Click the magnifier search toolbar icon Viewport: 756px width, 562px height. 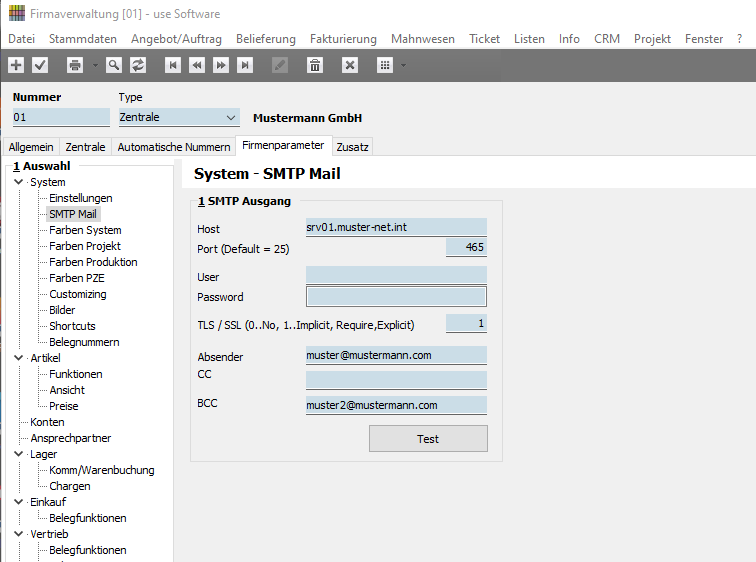[x=113, y=65]
